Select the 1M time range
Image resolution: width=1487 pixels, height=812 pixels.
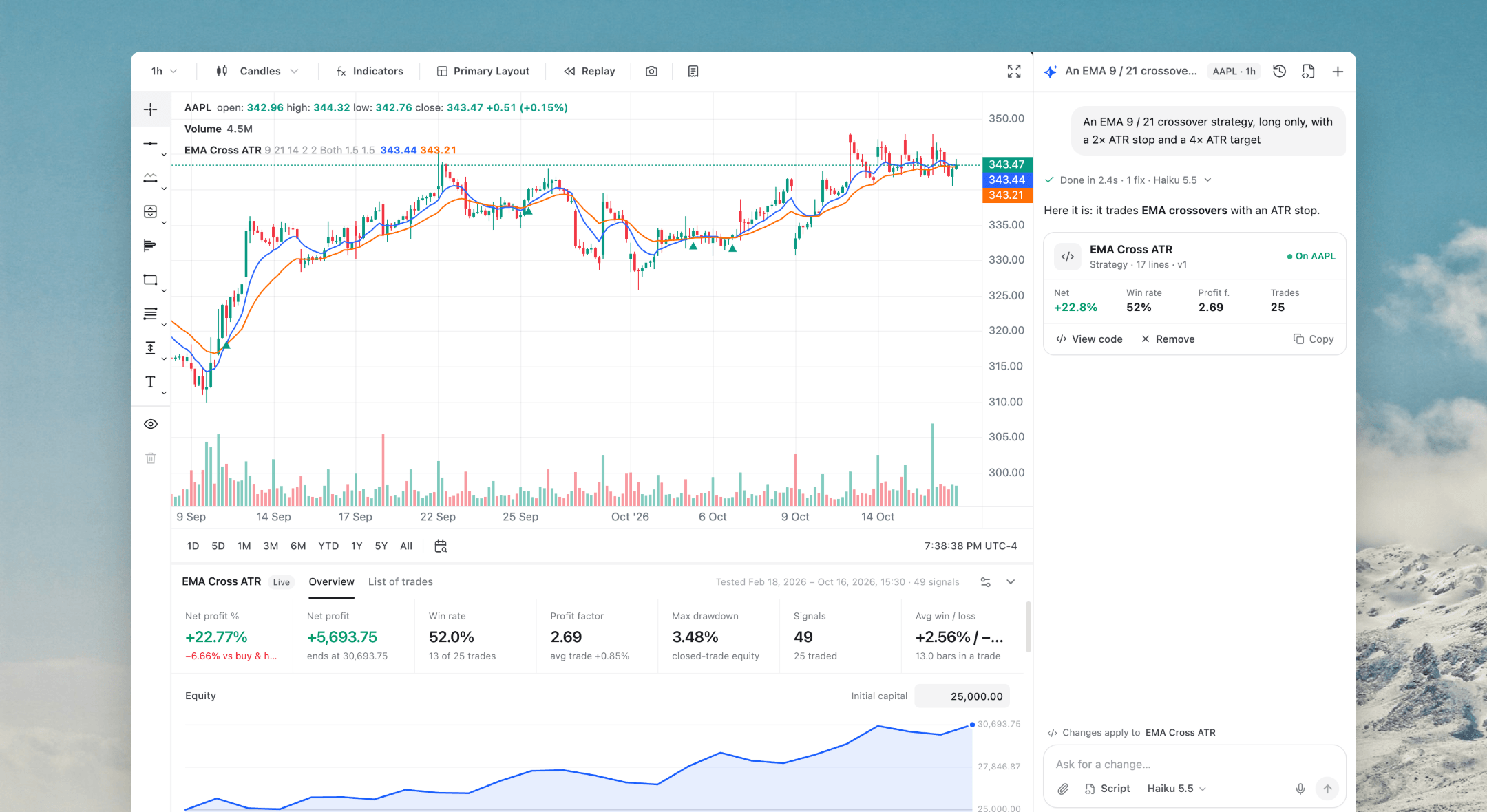[x=244, y=546]
